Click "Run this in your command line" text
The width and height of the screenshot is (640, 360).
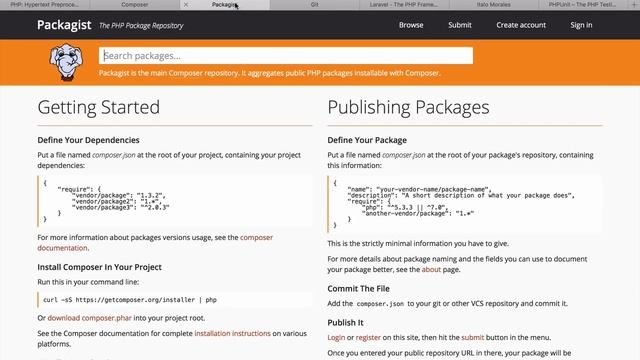(88, 282)
